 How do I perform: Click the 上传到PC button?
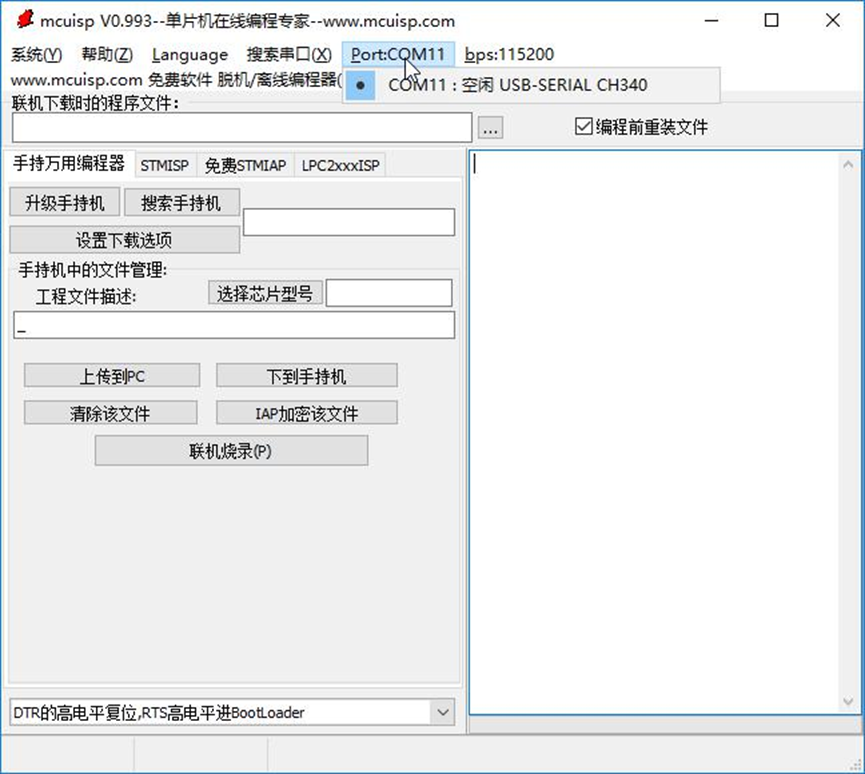coord(112,376)
